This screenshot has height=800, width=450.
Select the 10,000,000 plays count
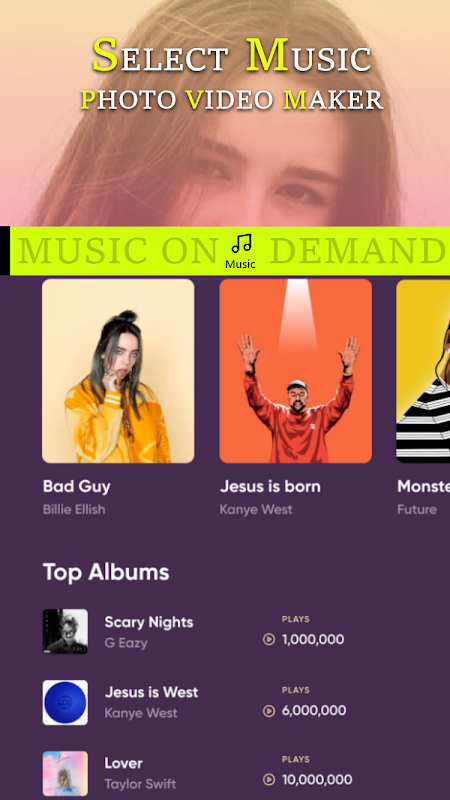tap(317, 780)
